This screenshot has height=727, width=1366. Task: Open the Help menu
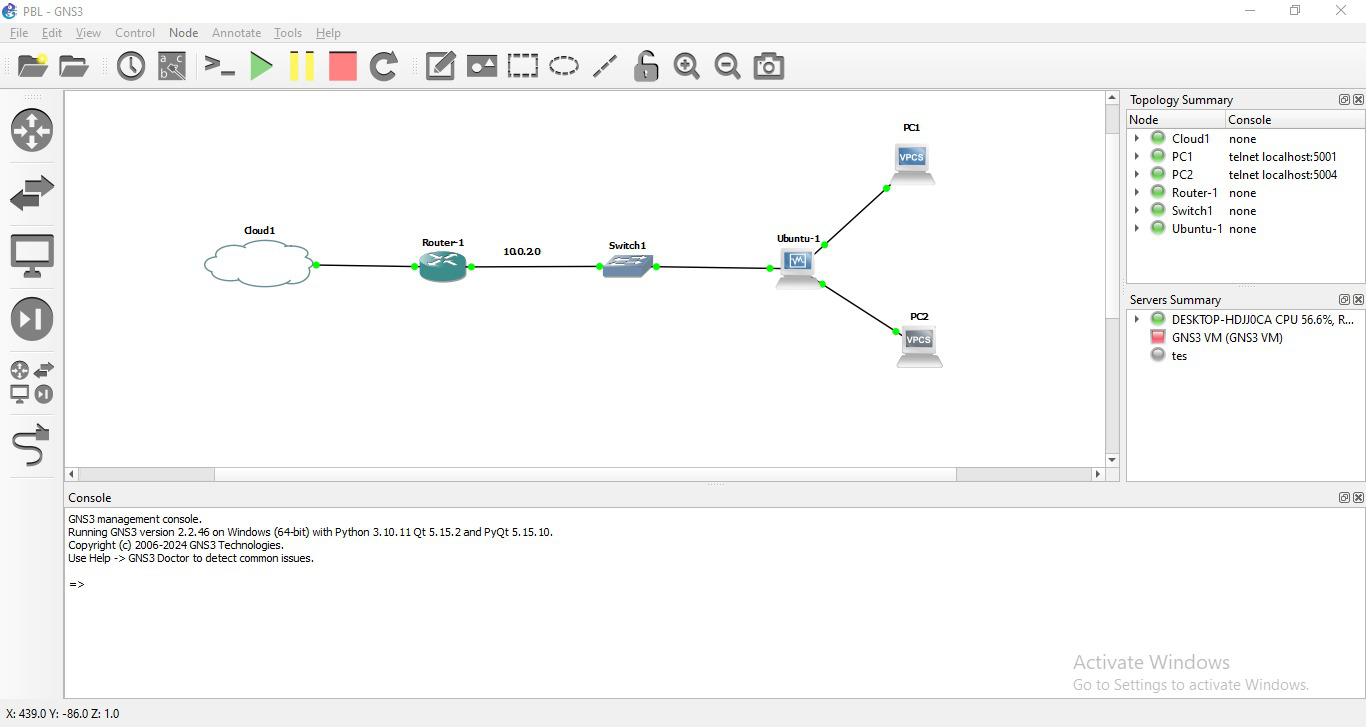[328, 33]
